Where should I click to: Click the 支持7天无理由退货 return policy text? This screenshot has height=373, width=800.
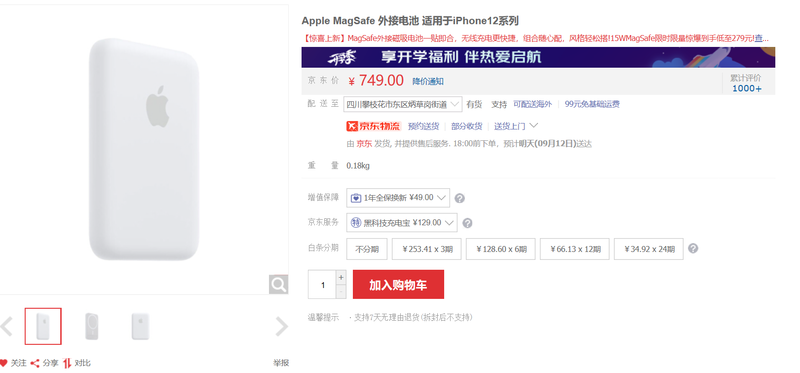pos(413,317)
